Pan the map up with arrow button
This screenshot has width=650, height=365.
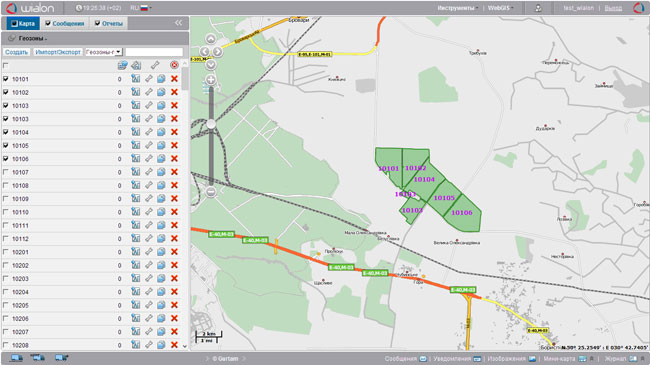coord(211,39)
